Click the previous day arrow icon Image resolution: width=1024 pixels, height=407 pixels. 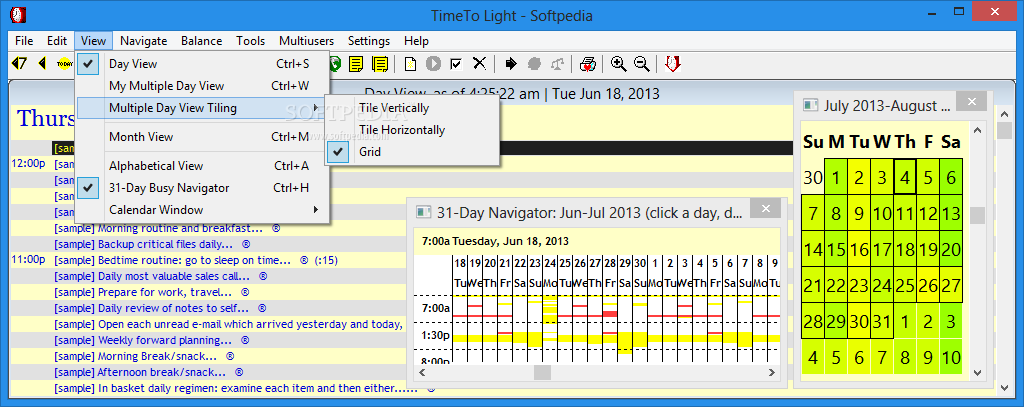[x=42, y=63]
